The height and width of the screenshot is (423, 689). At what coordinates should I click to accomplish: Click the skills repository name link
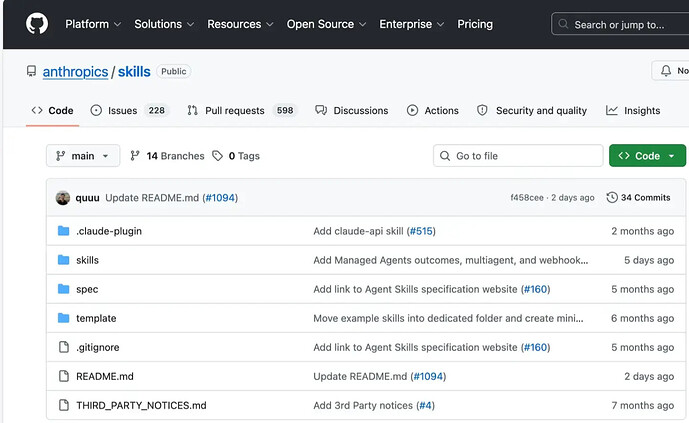coord(134,72)
